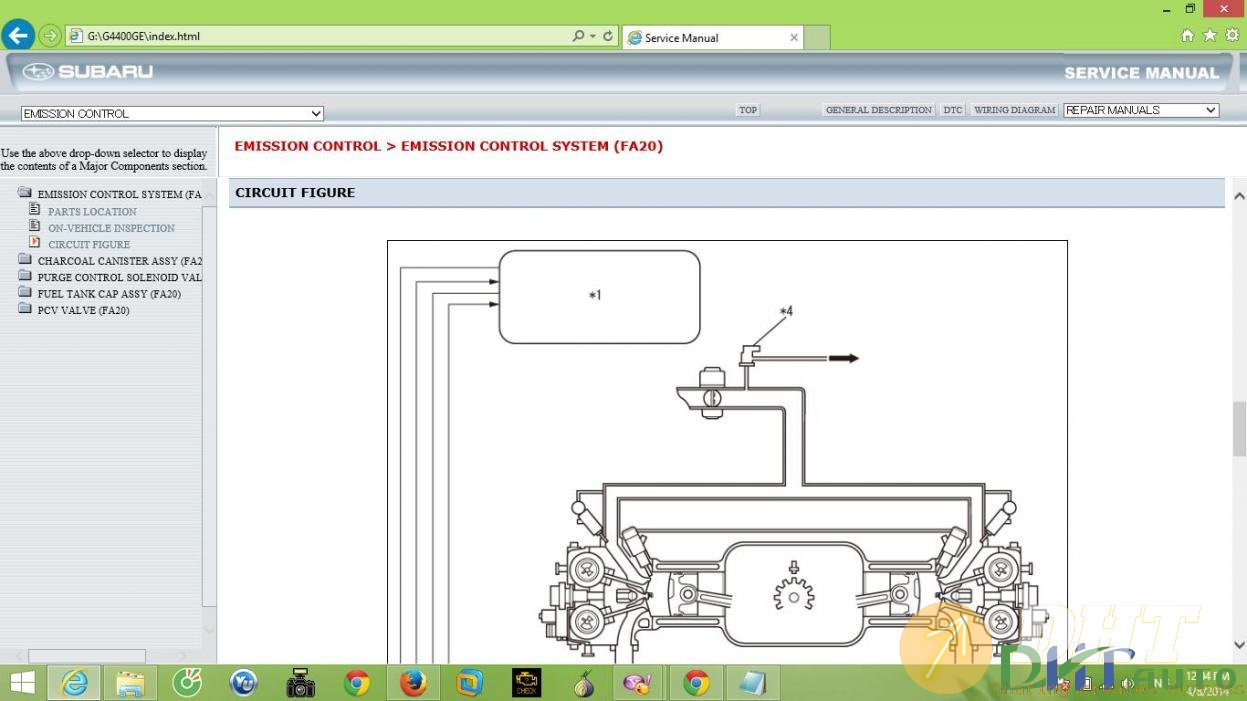Screen dimensions: 1247x701
Task: Open the camera app on taskbar
Action: 300,684
